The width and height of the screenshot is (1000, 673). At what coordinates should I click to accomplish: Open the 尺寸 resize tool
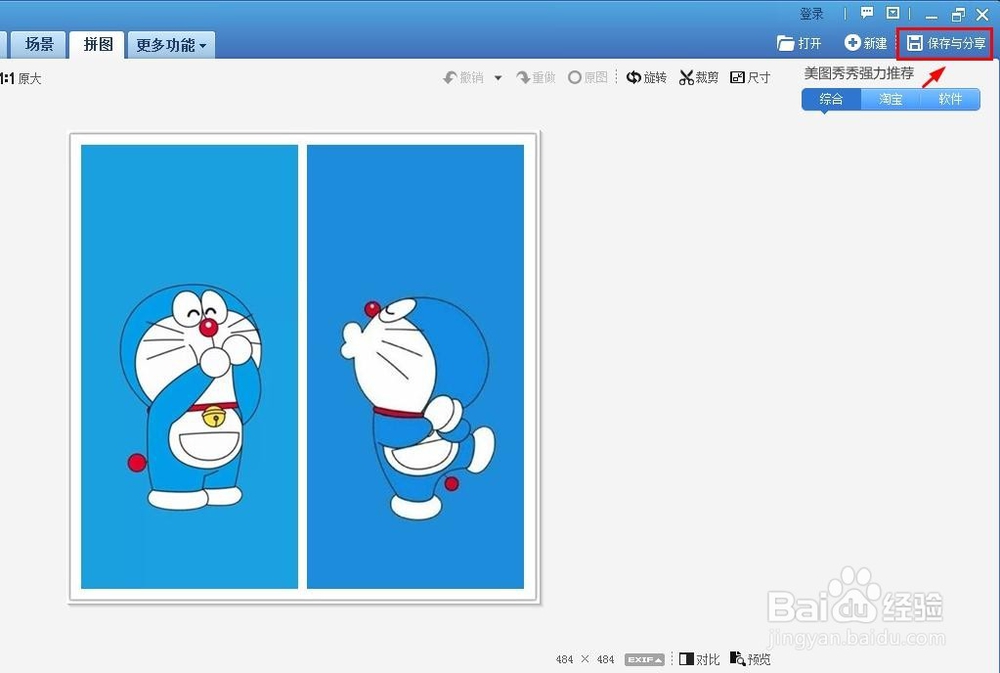(750, 77)
